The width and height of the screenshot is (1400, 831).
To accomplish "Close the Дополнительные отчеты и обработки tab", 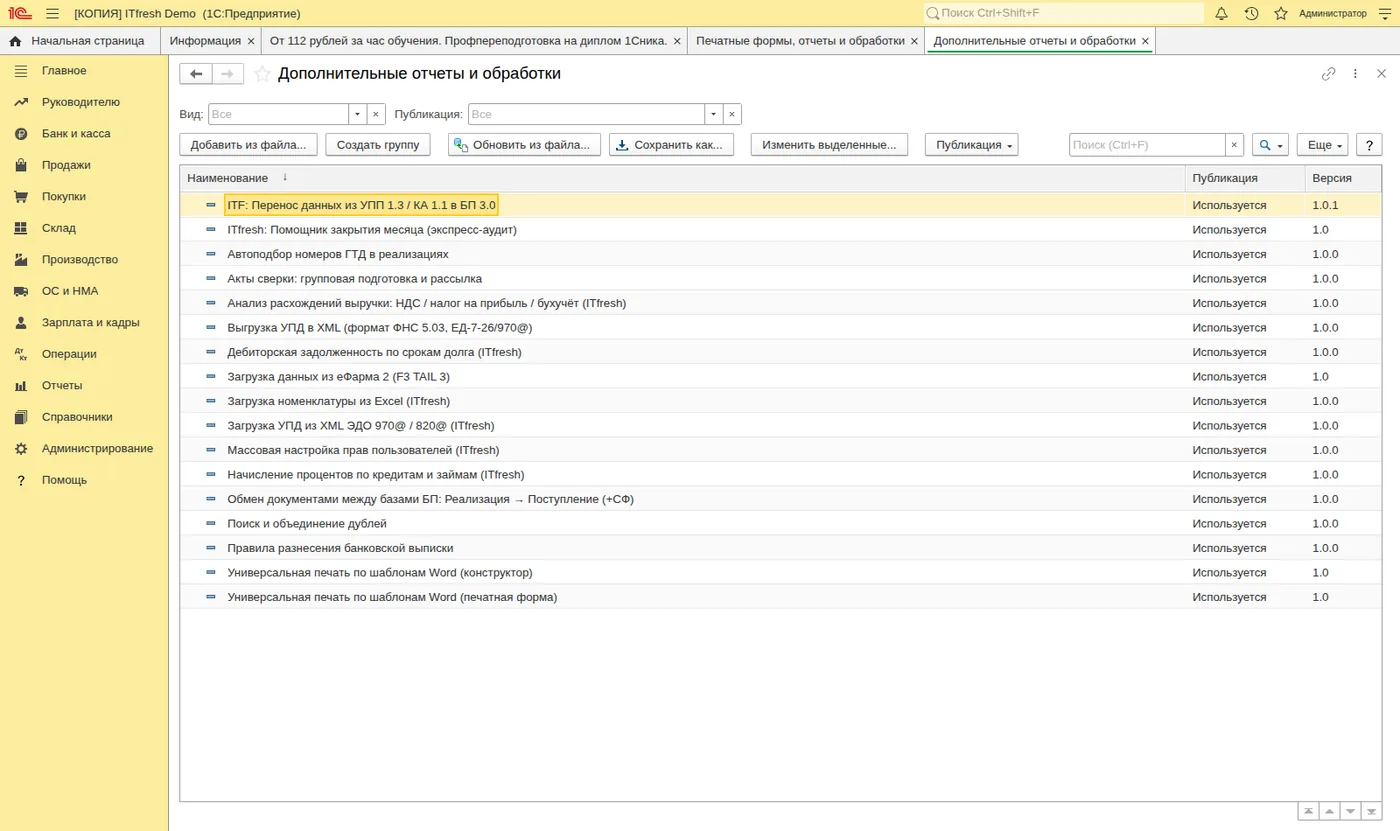I will click(1146, 41).
